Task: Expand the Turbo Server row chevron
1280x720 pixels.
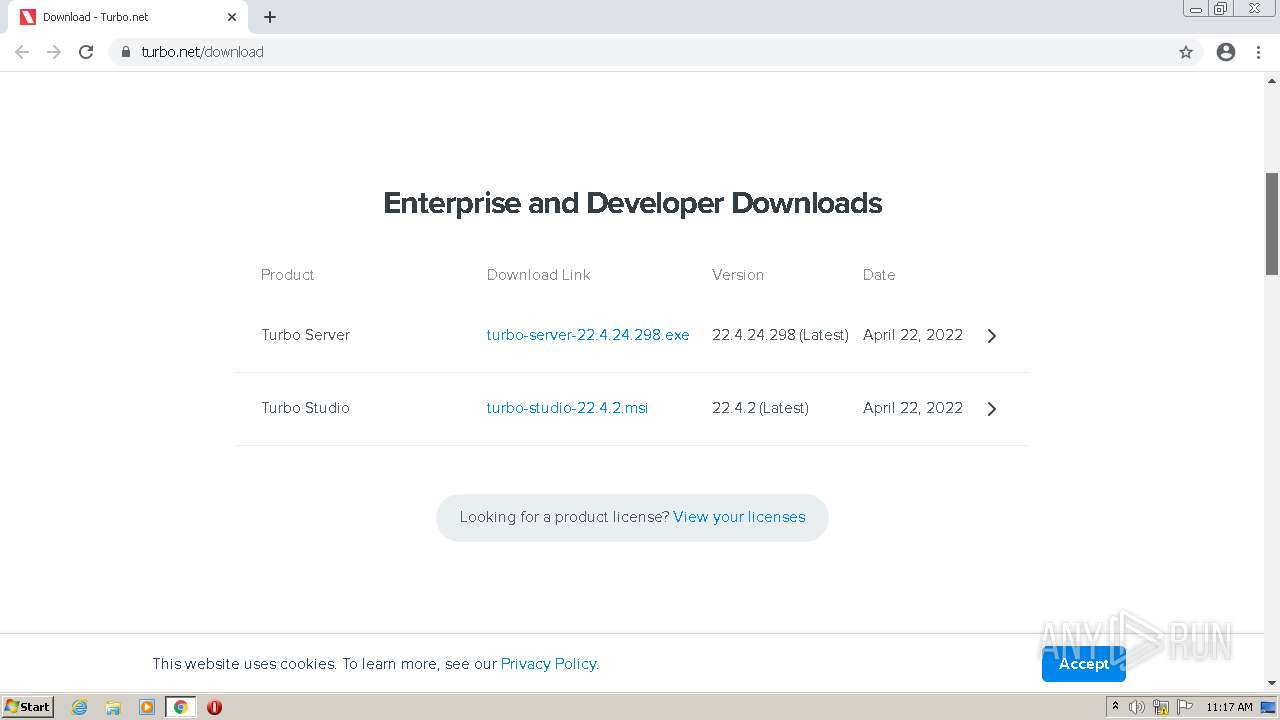Action: [x=992, y=336]
